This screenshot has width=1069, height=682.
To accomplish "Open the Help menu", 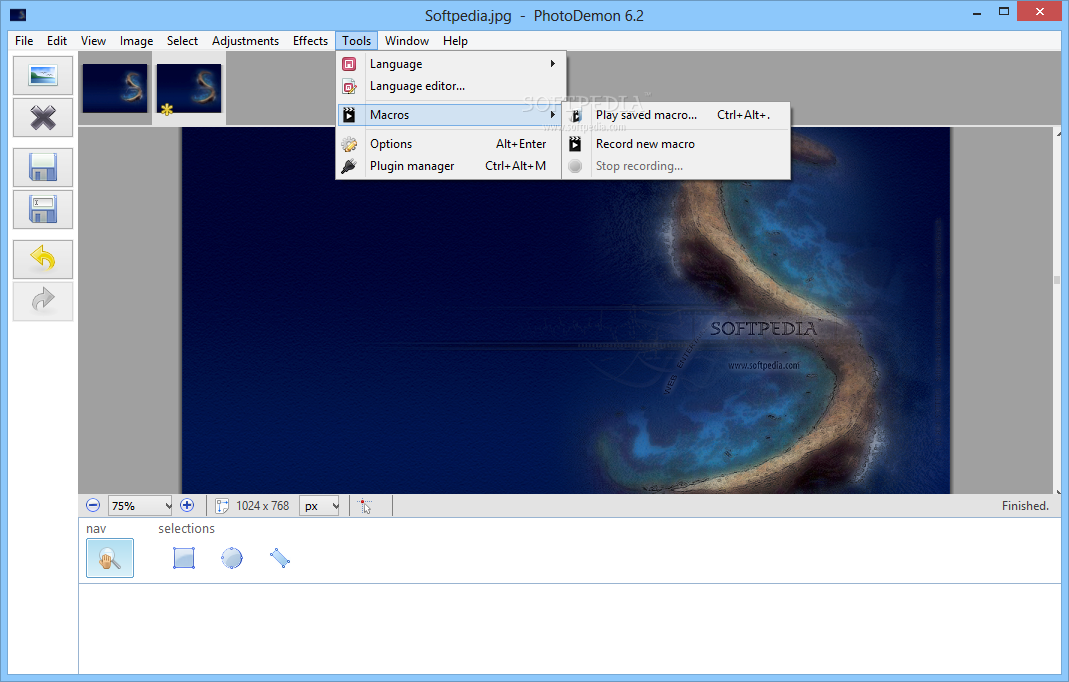I will pyautogui.click(x=455, y=41).
